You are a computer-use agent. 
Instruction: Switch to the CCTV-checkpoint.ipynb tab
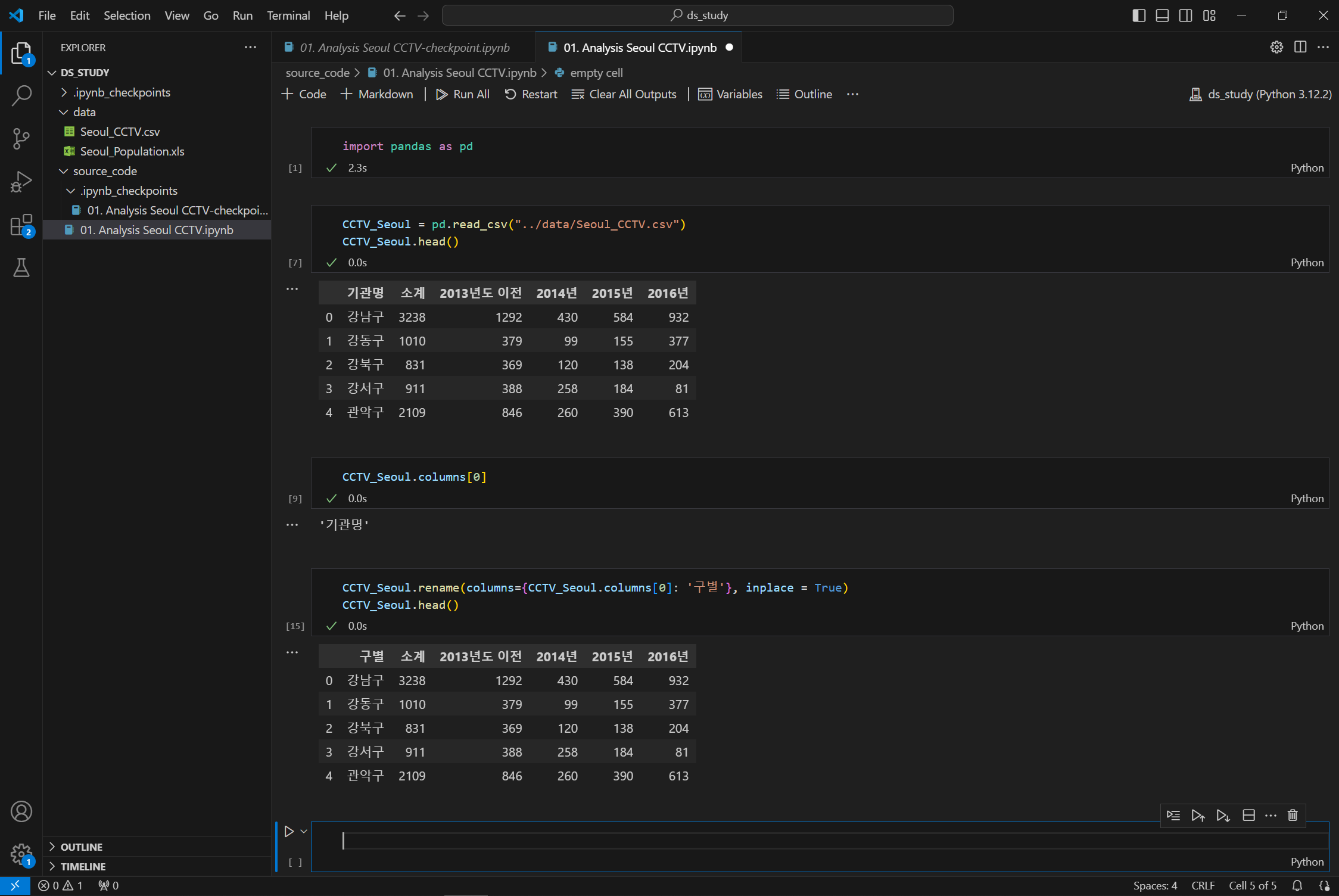coord(404,48)
